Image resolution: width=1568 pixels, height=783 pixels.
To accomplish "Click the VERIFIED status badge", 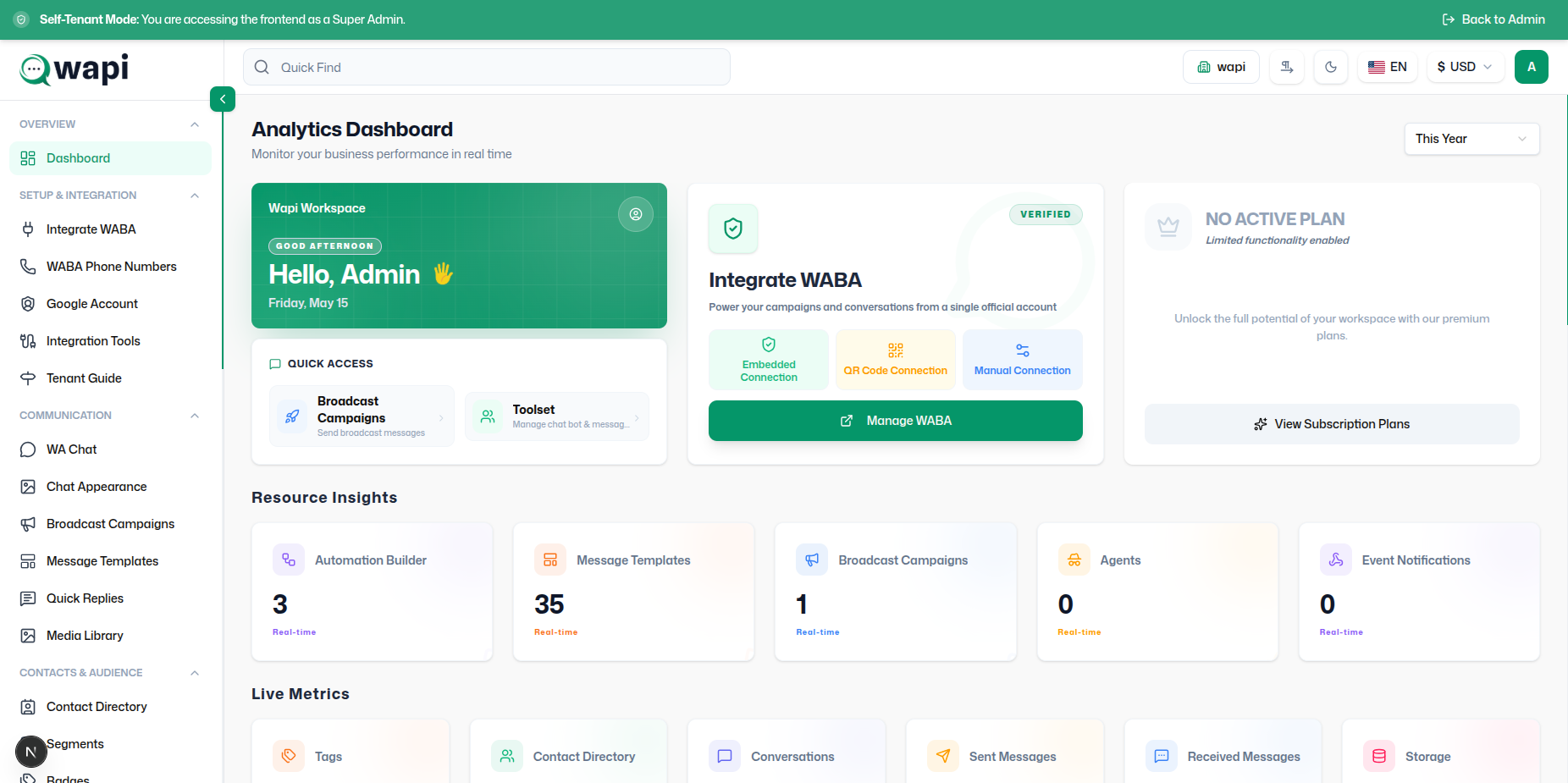I will click(x=1046, y=214).
